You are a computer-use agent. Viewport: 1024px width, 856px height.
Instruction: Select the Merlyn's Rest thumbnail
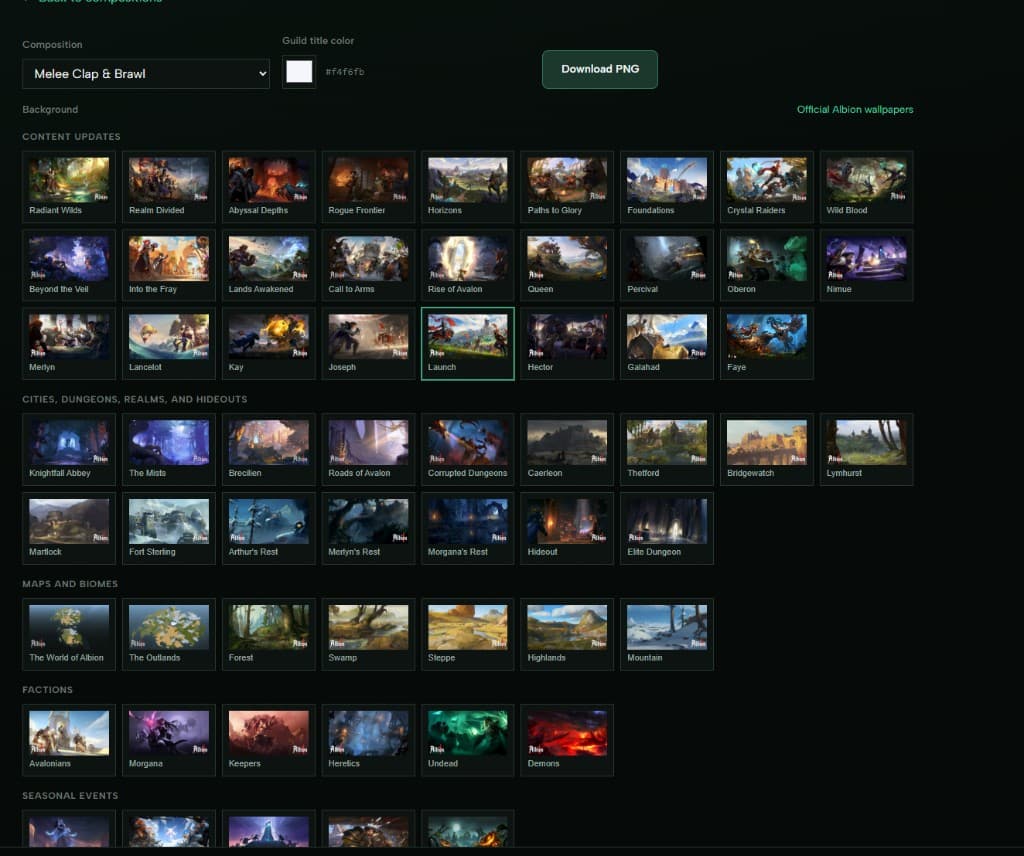pos(368,528)
